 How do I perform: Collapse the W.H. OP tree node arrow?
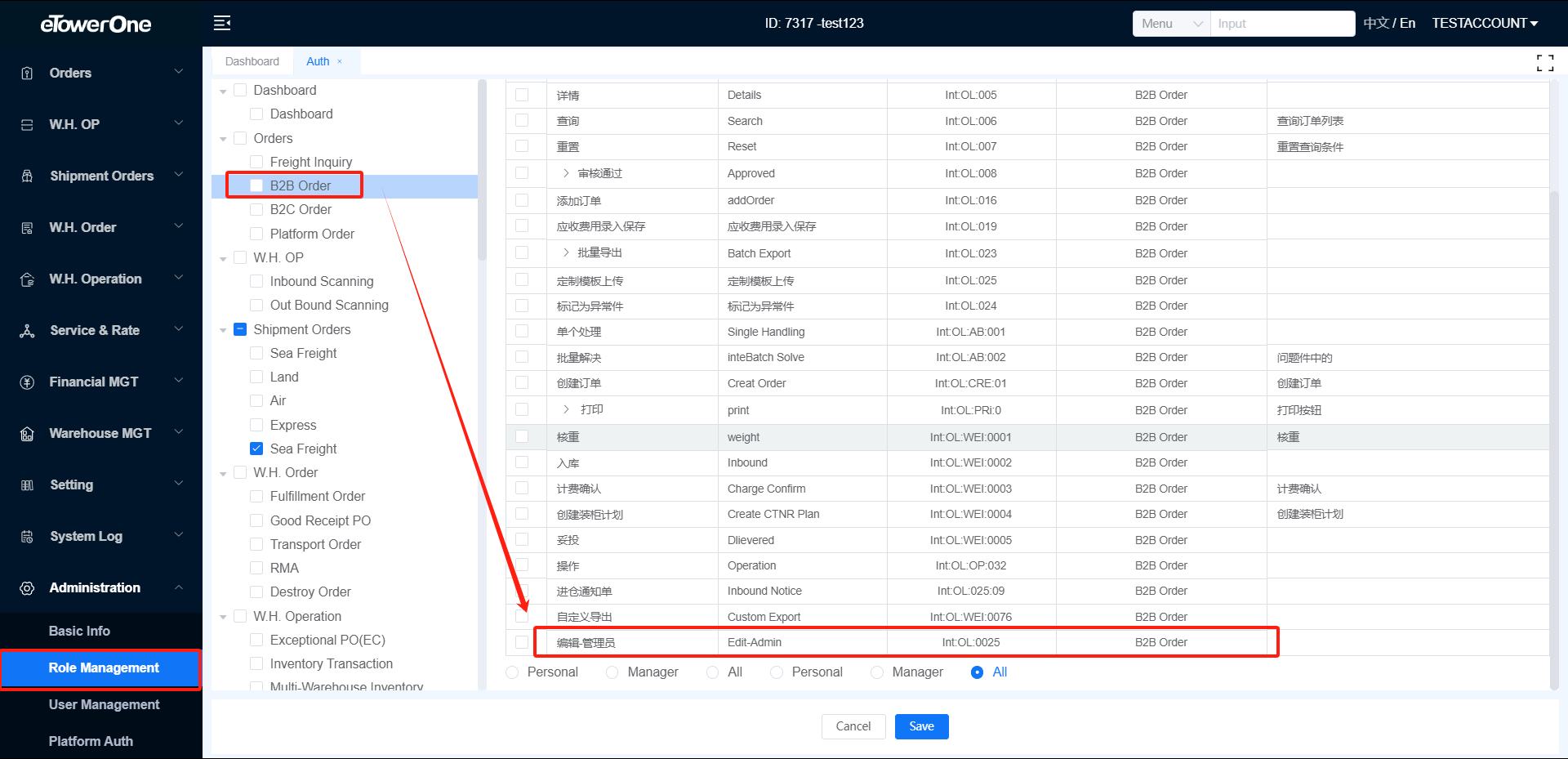(223, 258)
